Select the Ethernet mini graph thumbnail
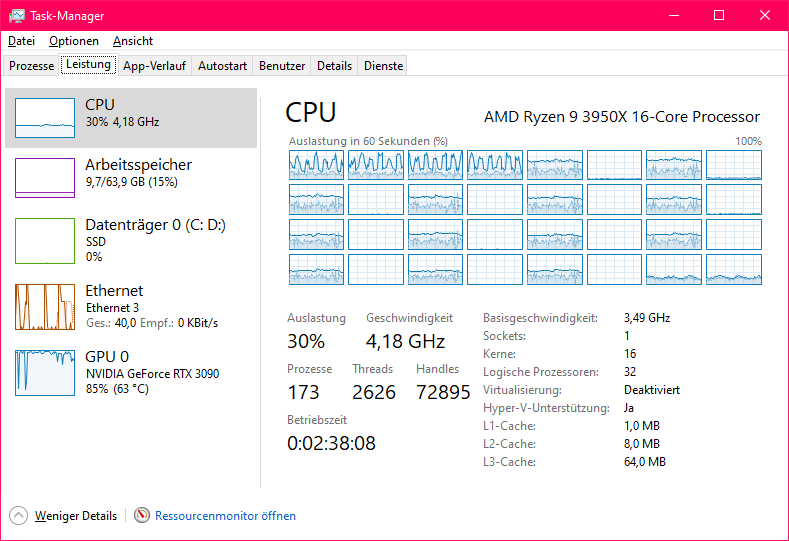 tap(45, 306)
